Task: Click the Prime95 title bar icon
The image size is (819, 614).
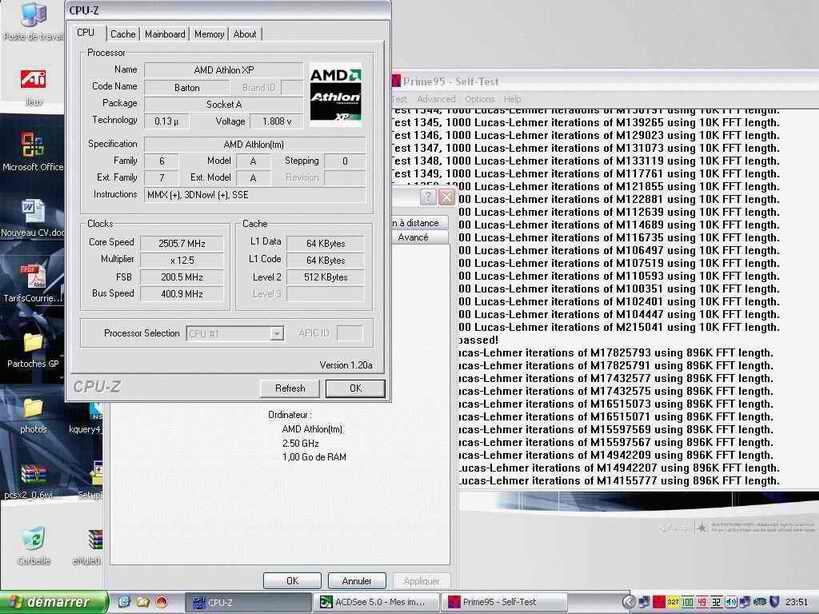Action: (395, 81)
